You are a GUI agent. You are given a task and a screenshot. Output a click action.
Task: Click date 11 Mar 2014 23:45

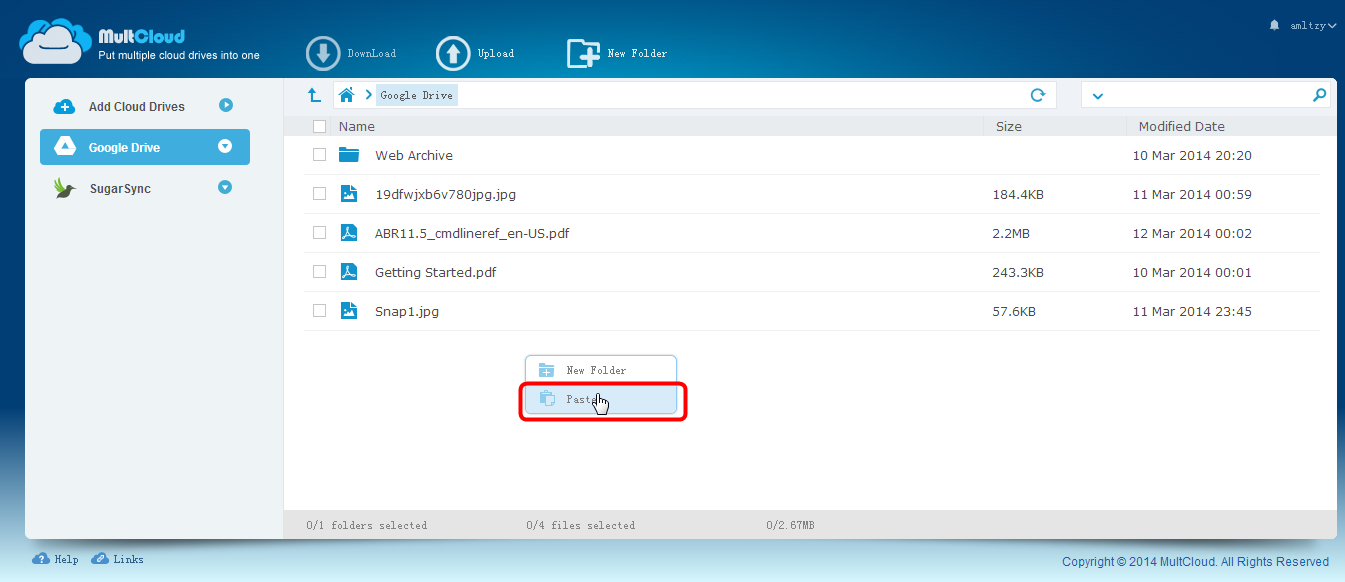pos(1192,311)
